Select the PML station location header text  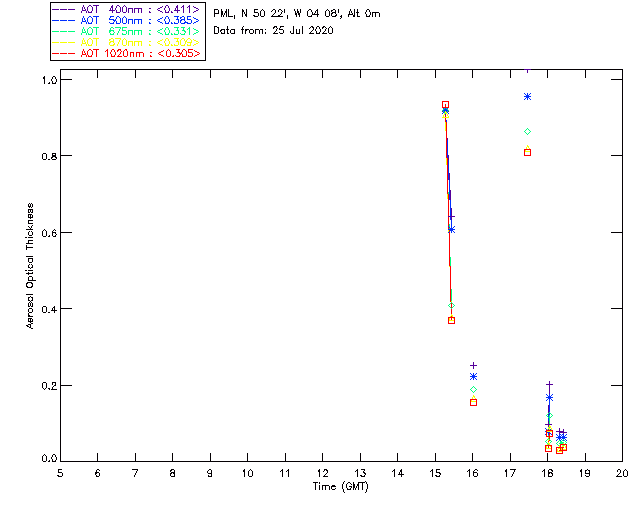[297, 14]
